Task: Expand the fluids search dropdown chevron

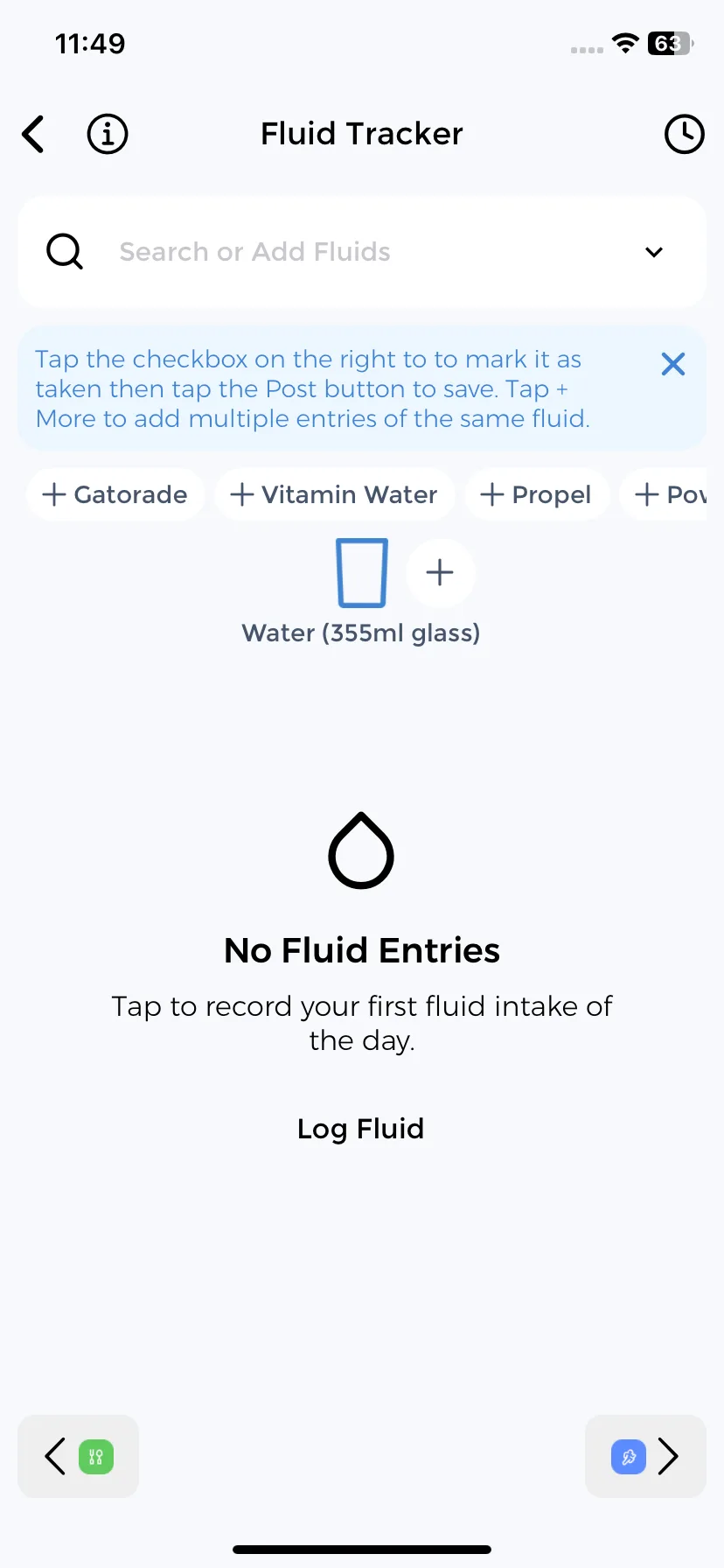Action: (x=654, y=252)
